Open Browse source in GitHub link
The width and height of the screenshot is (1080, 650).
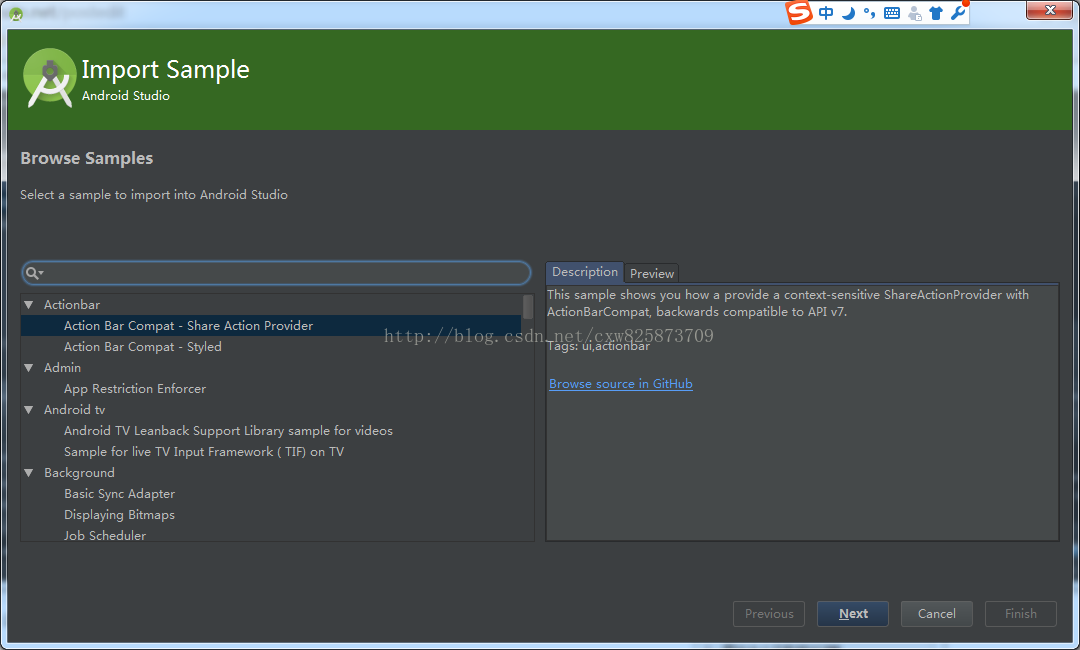click(x=621, y=384)
